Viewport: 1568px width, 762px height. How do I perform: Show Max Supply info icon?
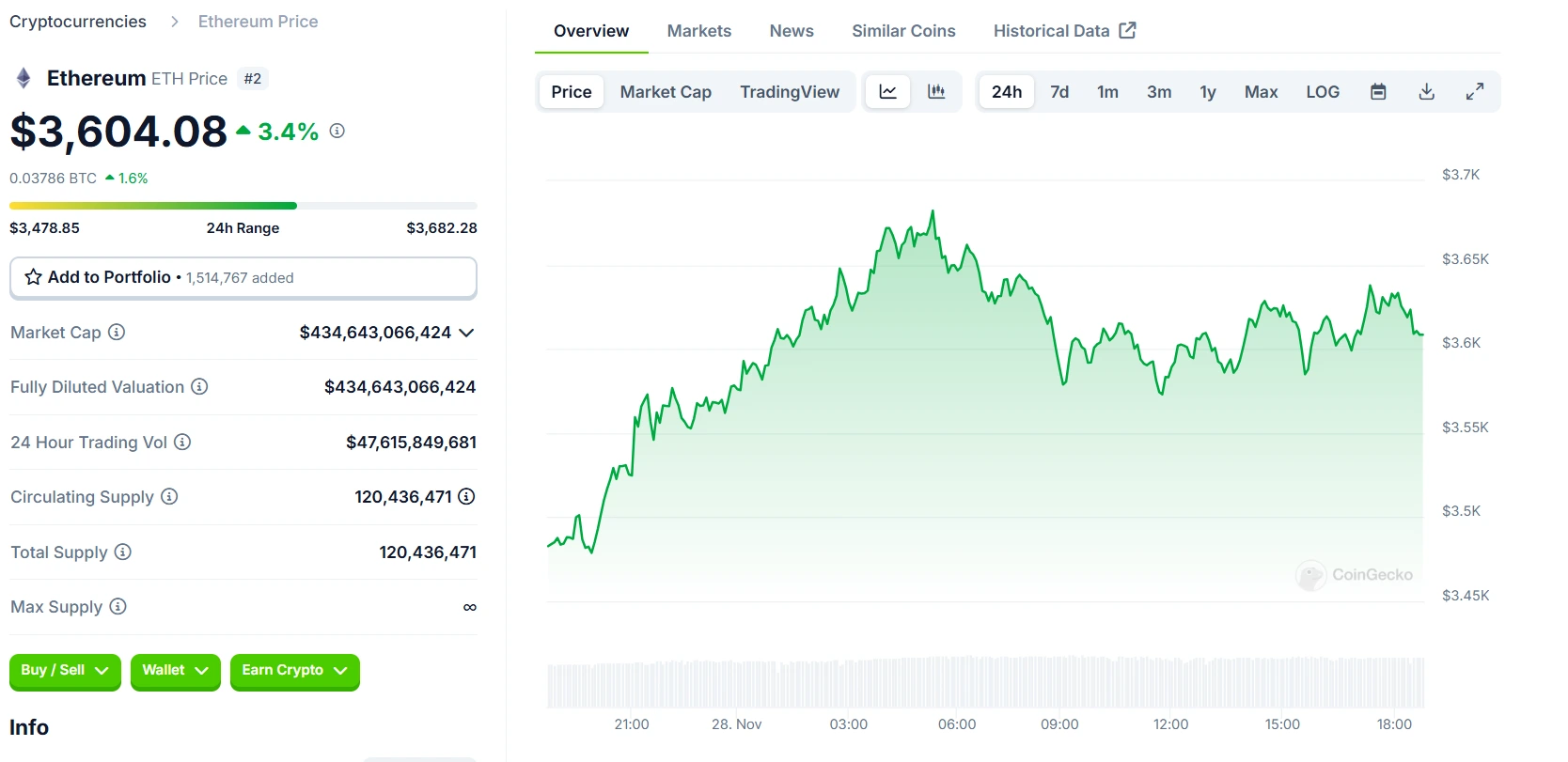pyautogui.click(x=118, y=606)
